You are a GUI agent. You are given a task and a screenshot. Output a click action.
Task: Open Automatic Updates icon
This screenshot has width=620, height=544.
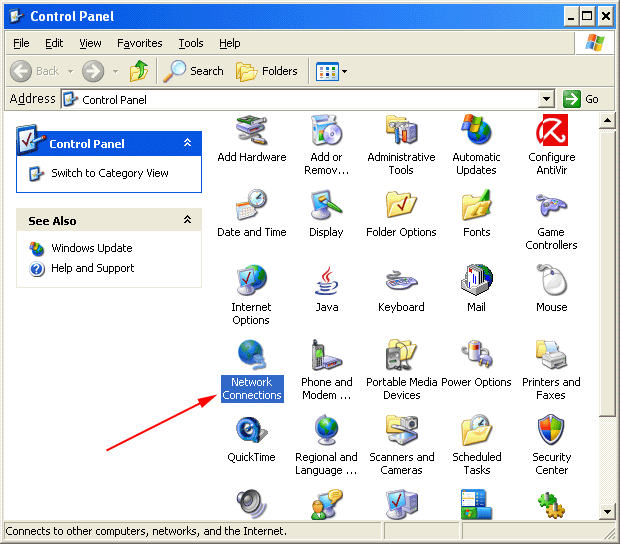pos(476,130)
